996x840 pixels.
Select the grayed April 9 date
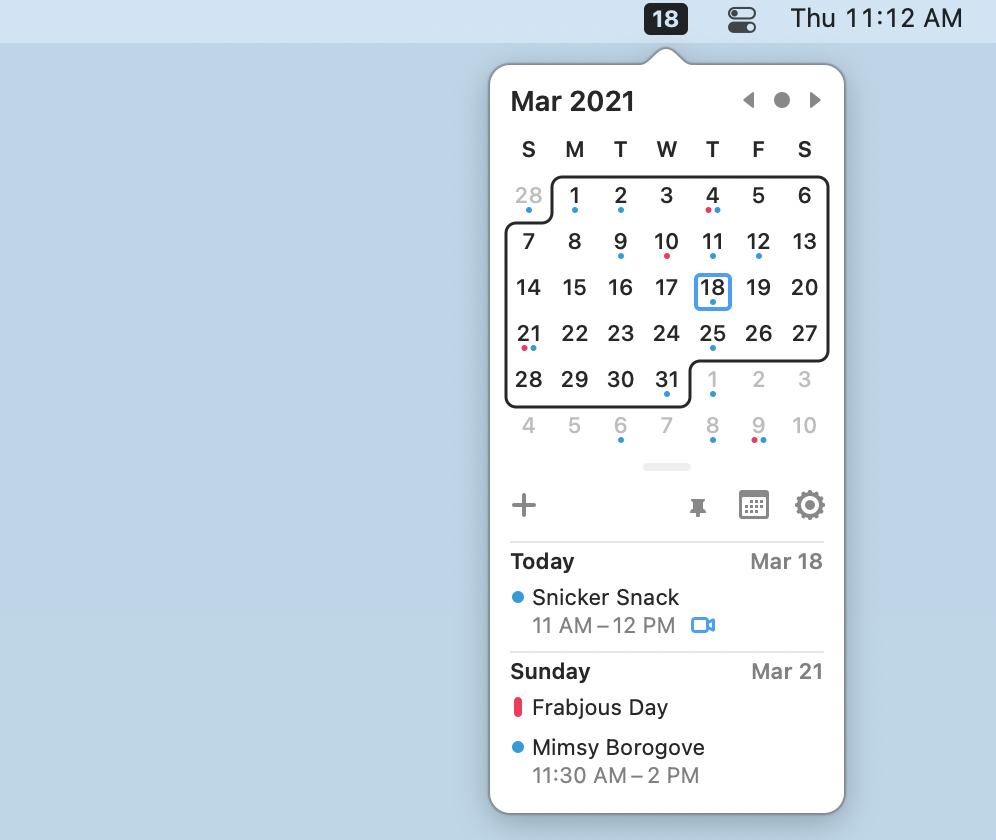pyautogui.click(x=758, y=428)
